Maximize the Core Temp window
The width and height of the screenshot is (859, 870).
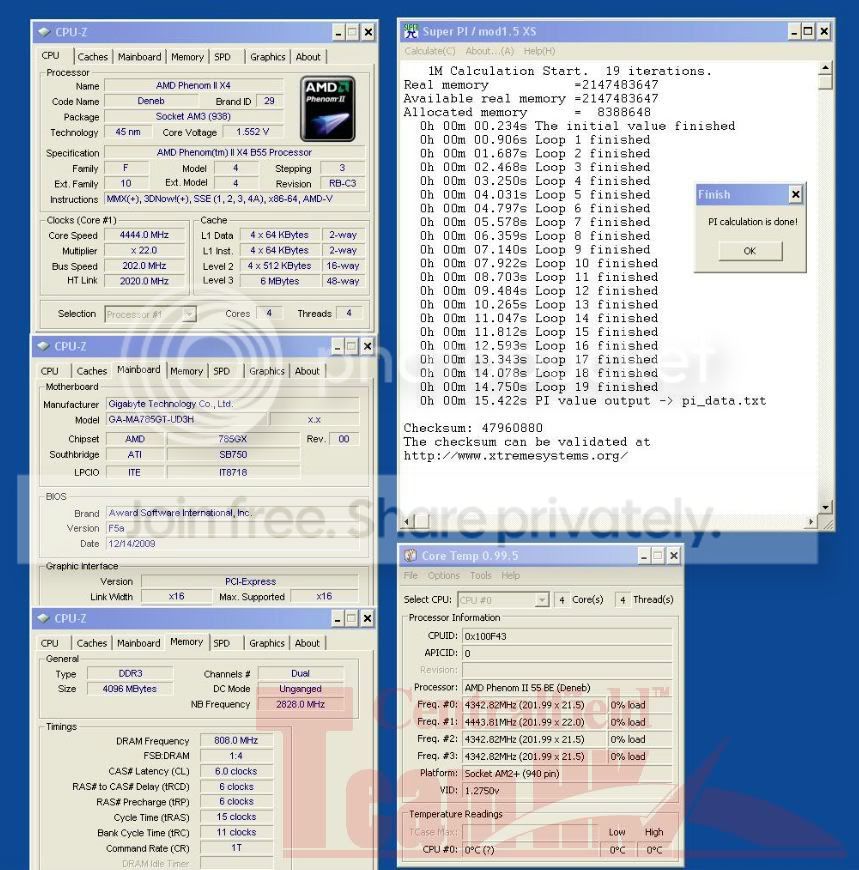657,555
